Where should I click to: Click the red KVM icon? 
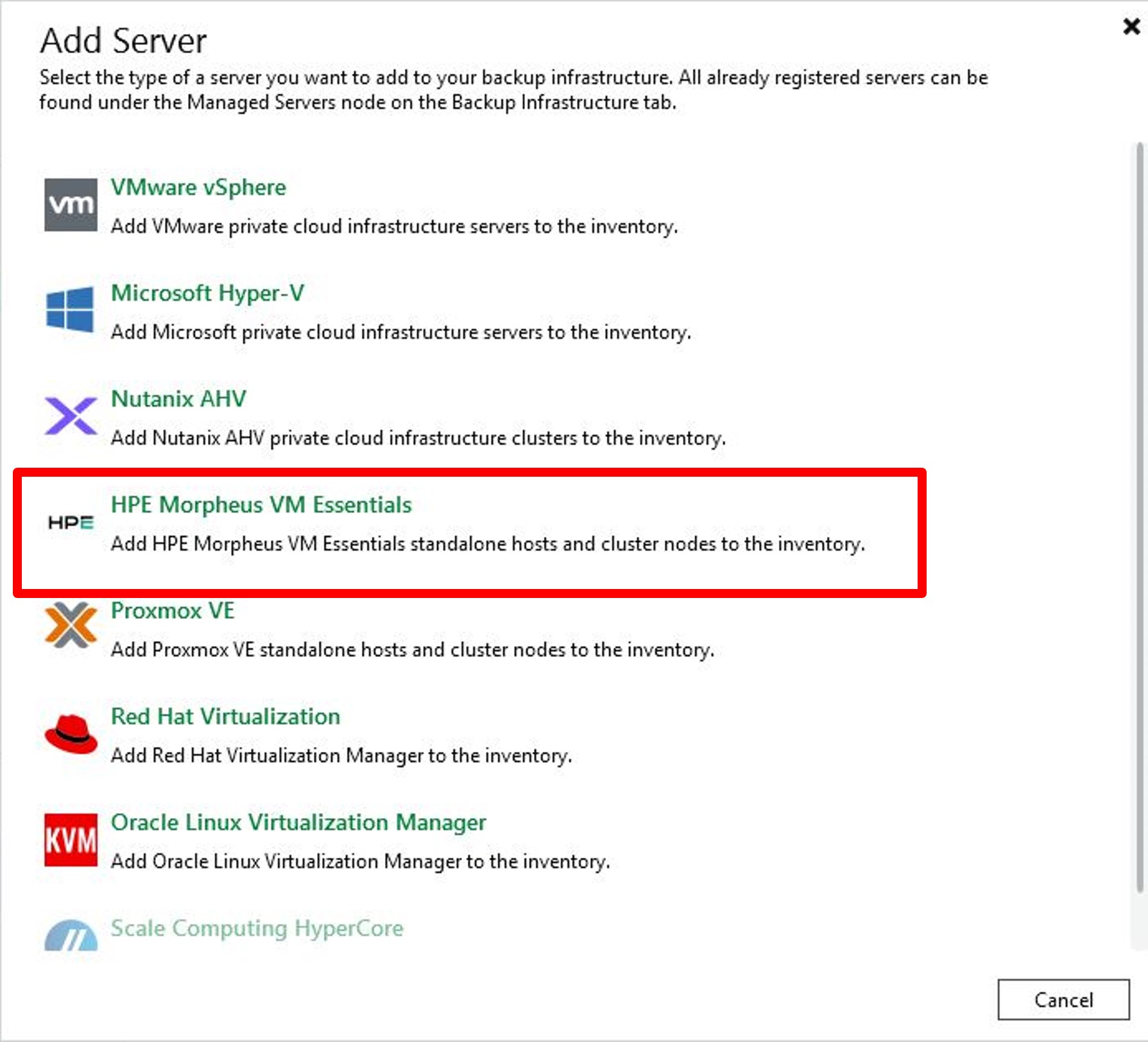pos(71,840)
